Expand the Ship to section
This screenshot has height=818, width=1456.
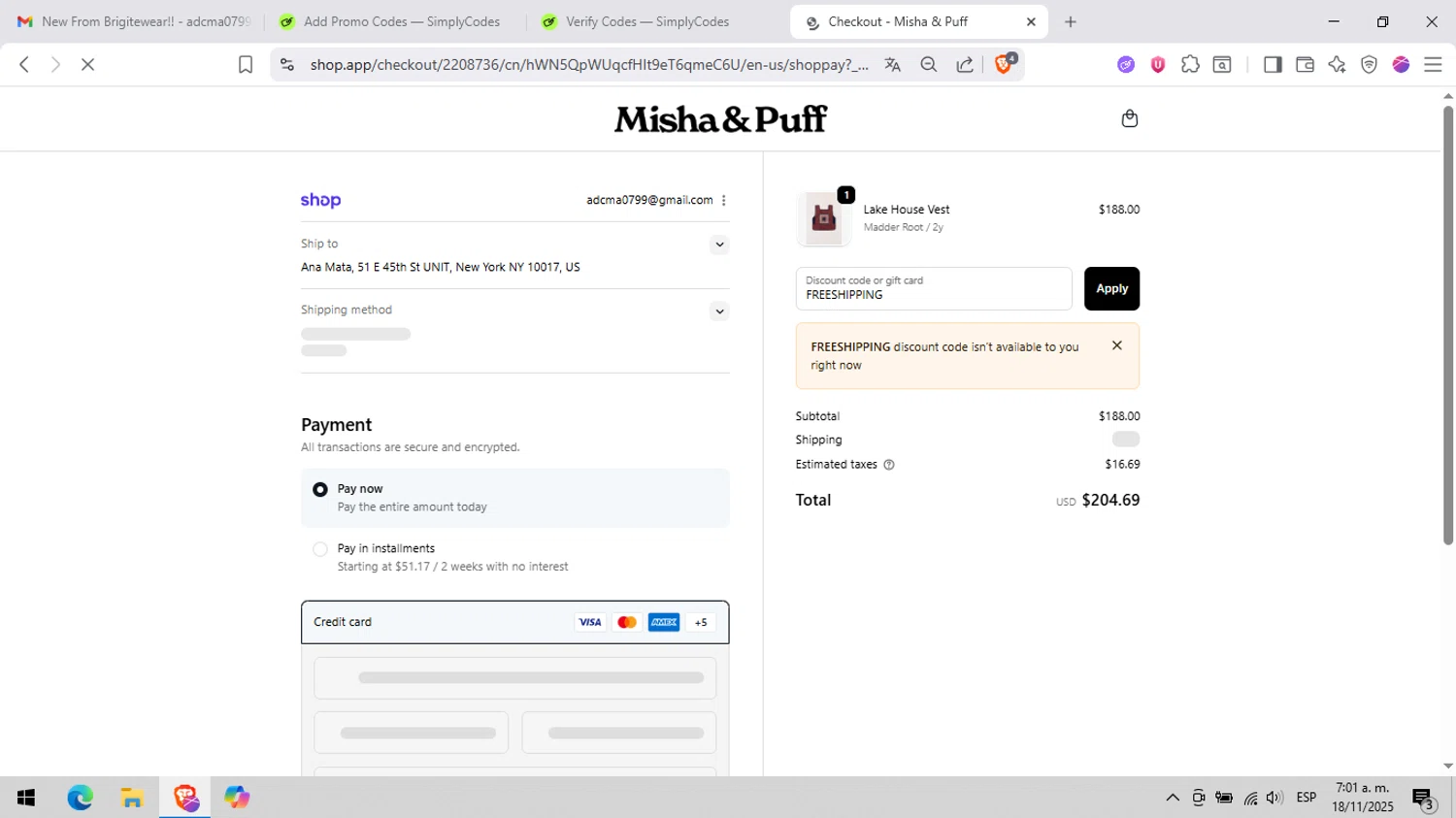coord(719,245)
